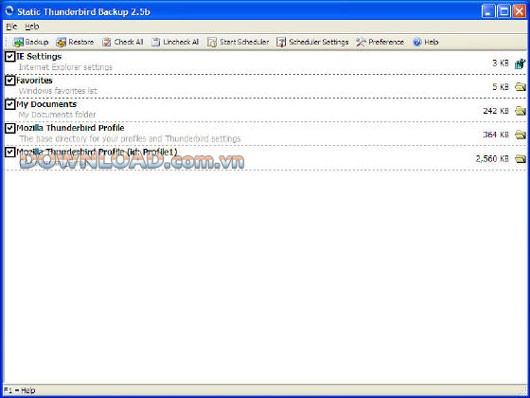Click the folder icon beside 364 KB
The image size is (530, 398).
pos(520,135)
